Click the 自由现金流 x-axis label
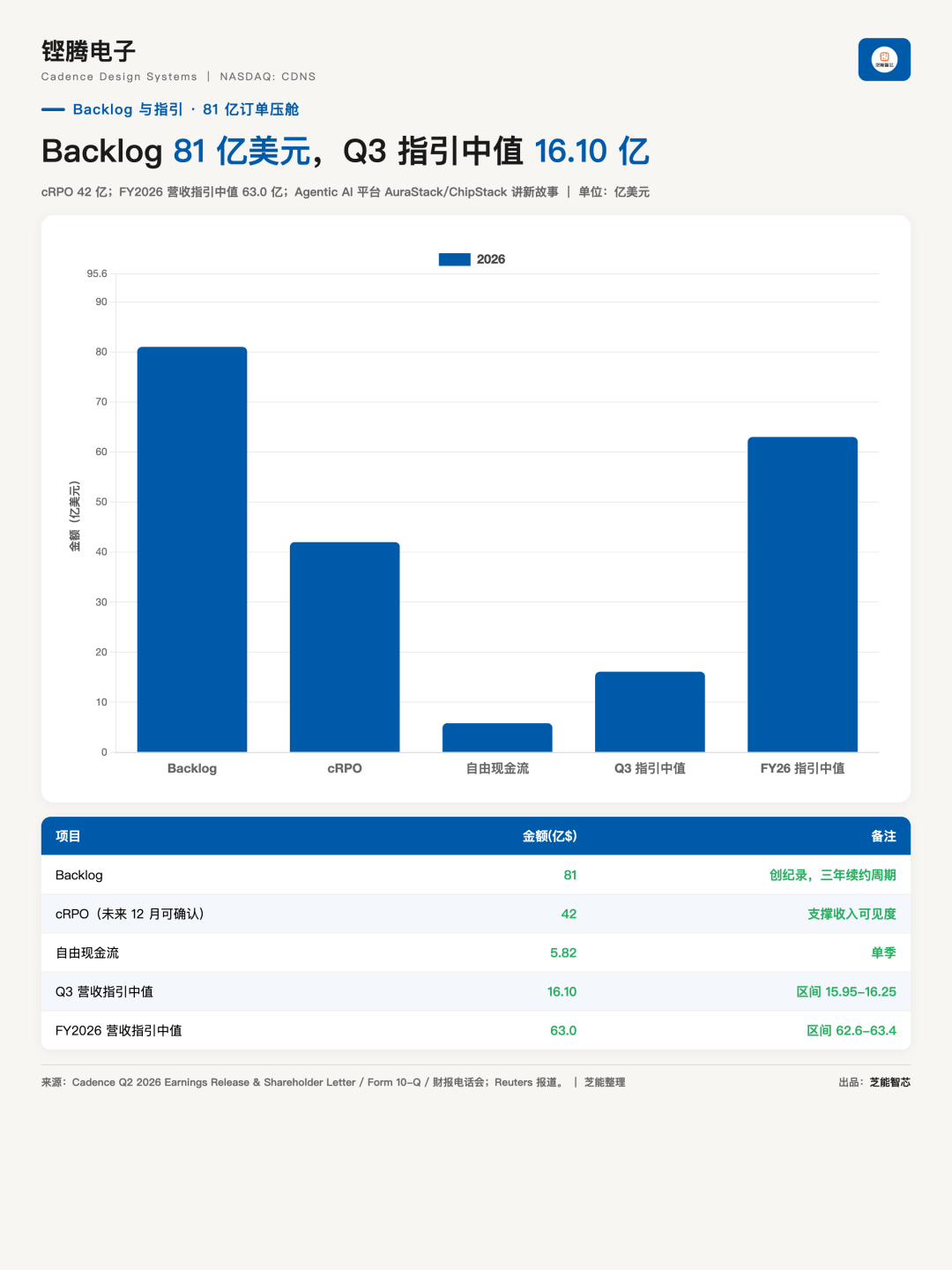 (497, 768)
